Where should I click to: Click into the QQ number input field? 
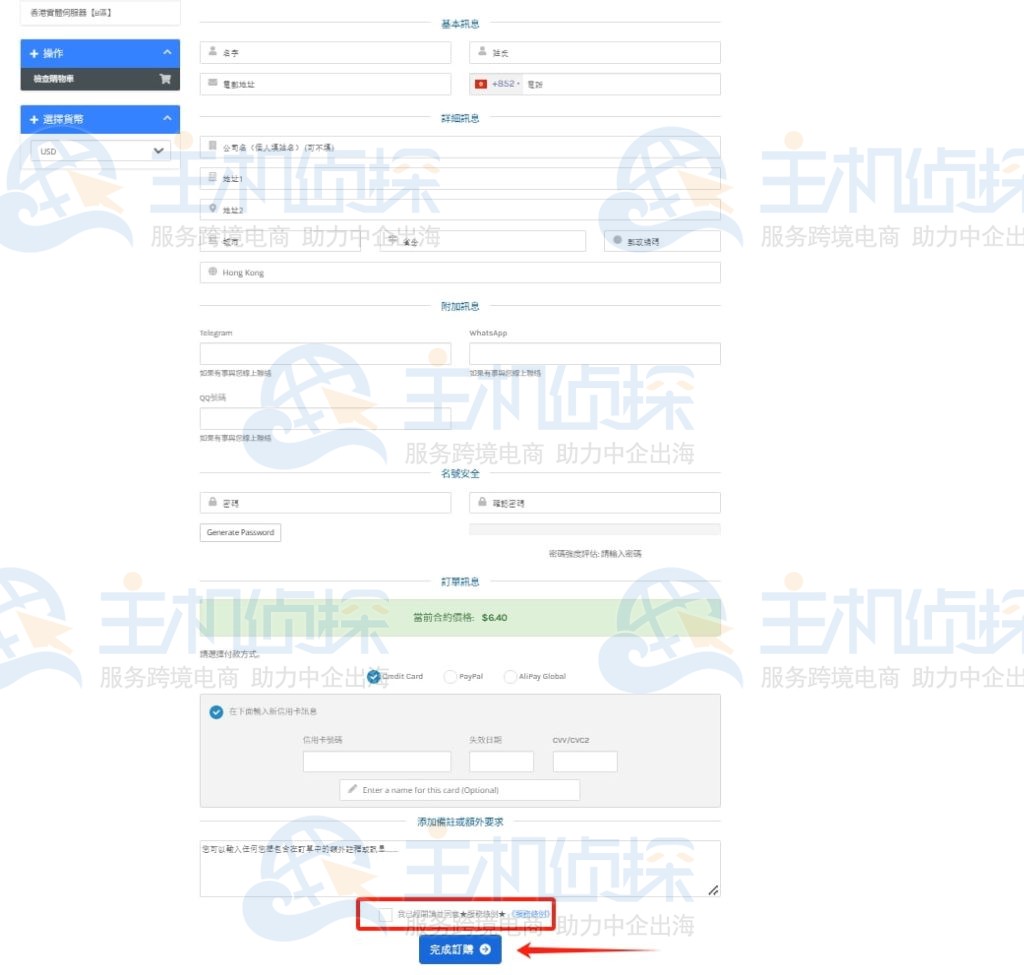point(325,418)
